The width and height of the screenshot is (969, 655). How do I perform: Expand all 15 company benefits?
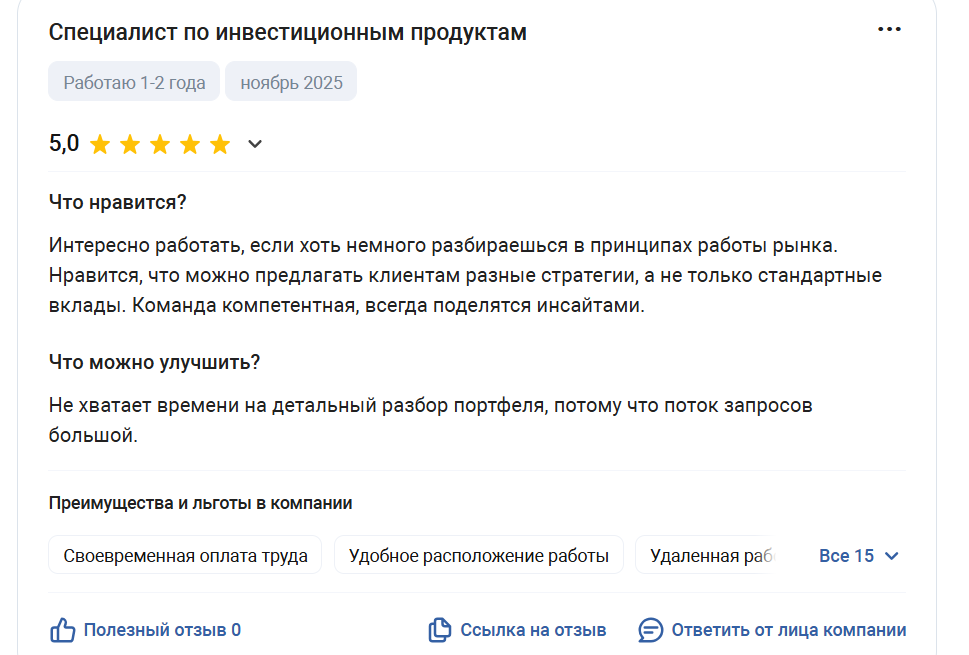[858, 556]
